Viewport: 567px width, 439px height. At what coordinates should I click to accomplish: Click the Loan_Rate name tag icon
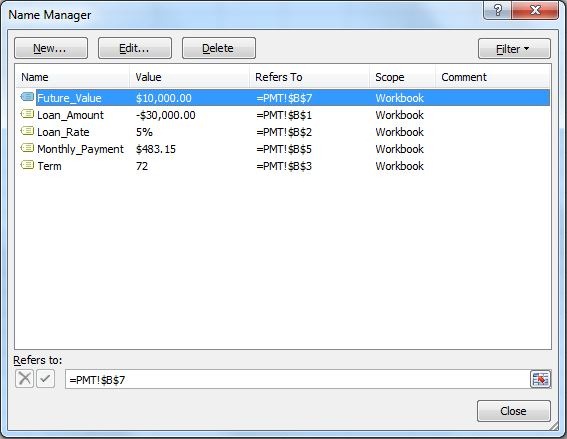(x=27, y=131)
